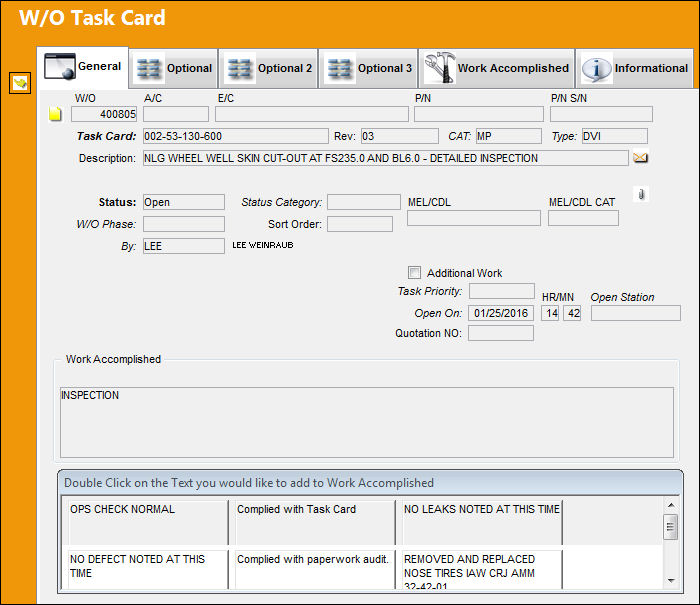Click the General tab window icon
Screen dimensions: 700x605
pyautogui.click(x=60, y=67)
